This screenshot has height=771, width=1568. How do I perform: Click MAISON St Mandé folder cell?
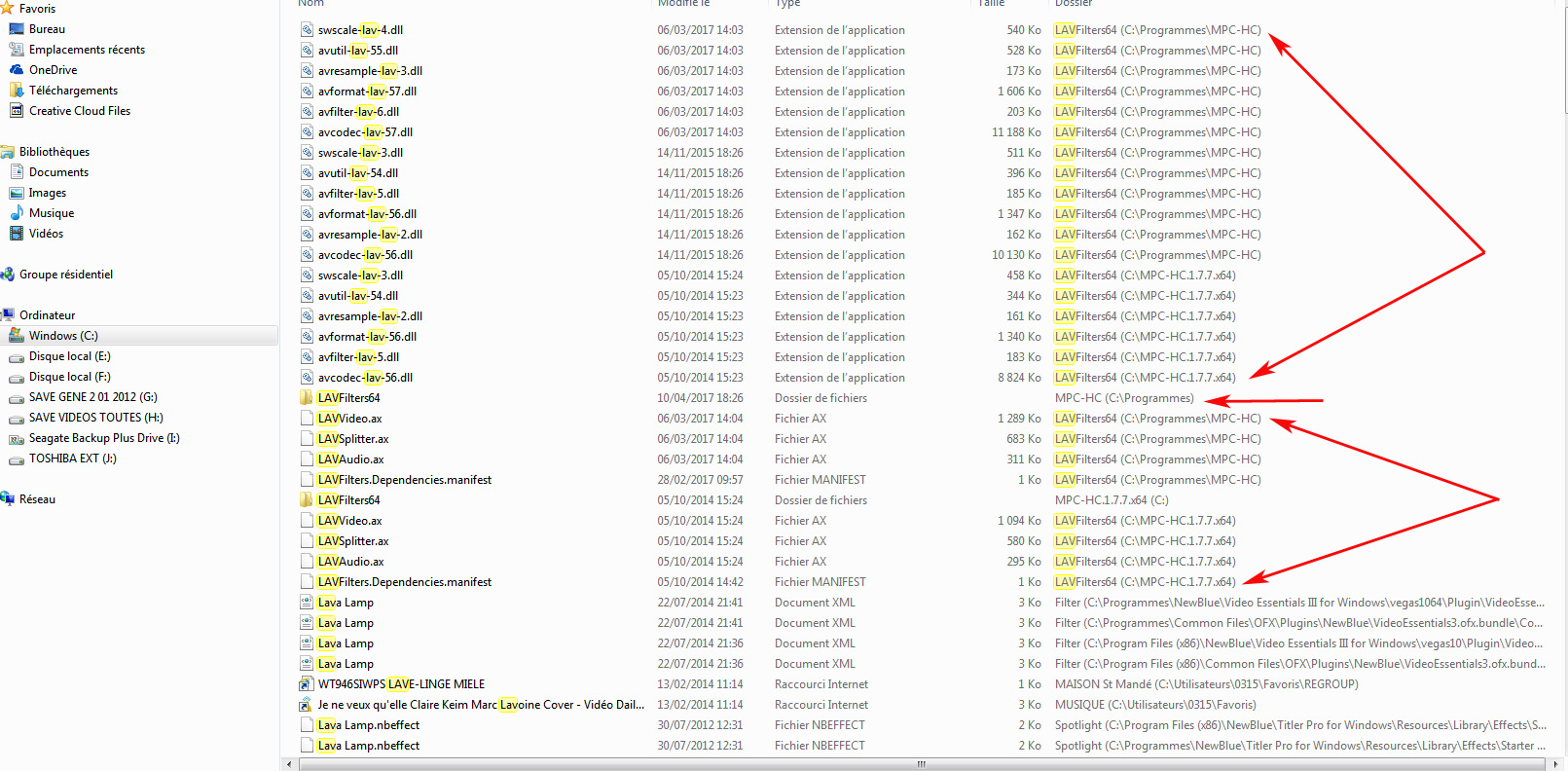click(x=1206, y=684)
